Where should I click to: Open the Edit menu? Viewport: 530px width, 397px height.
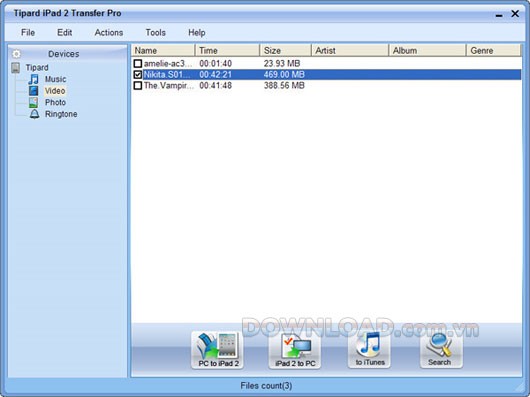(x=64, y=32)
